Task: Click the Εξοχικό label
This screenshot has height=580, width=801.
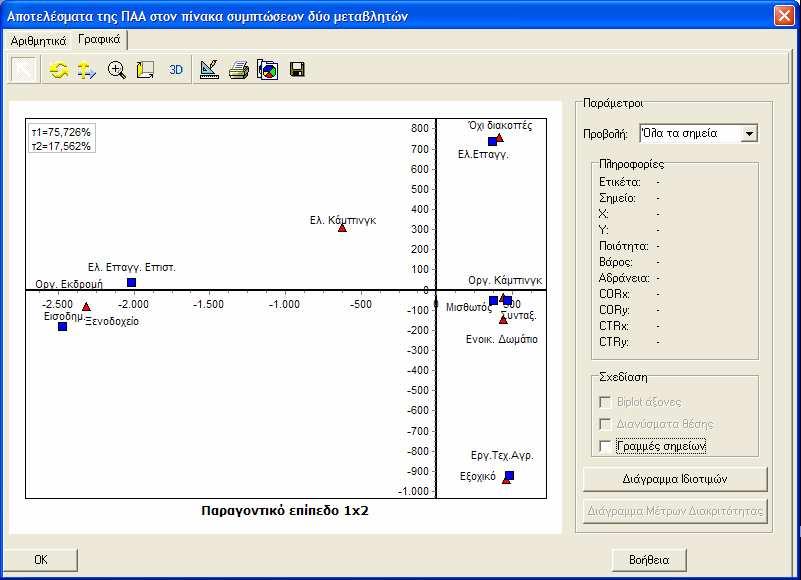Action: point(478,476)
